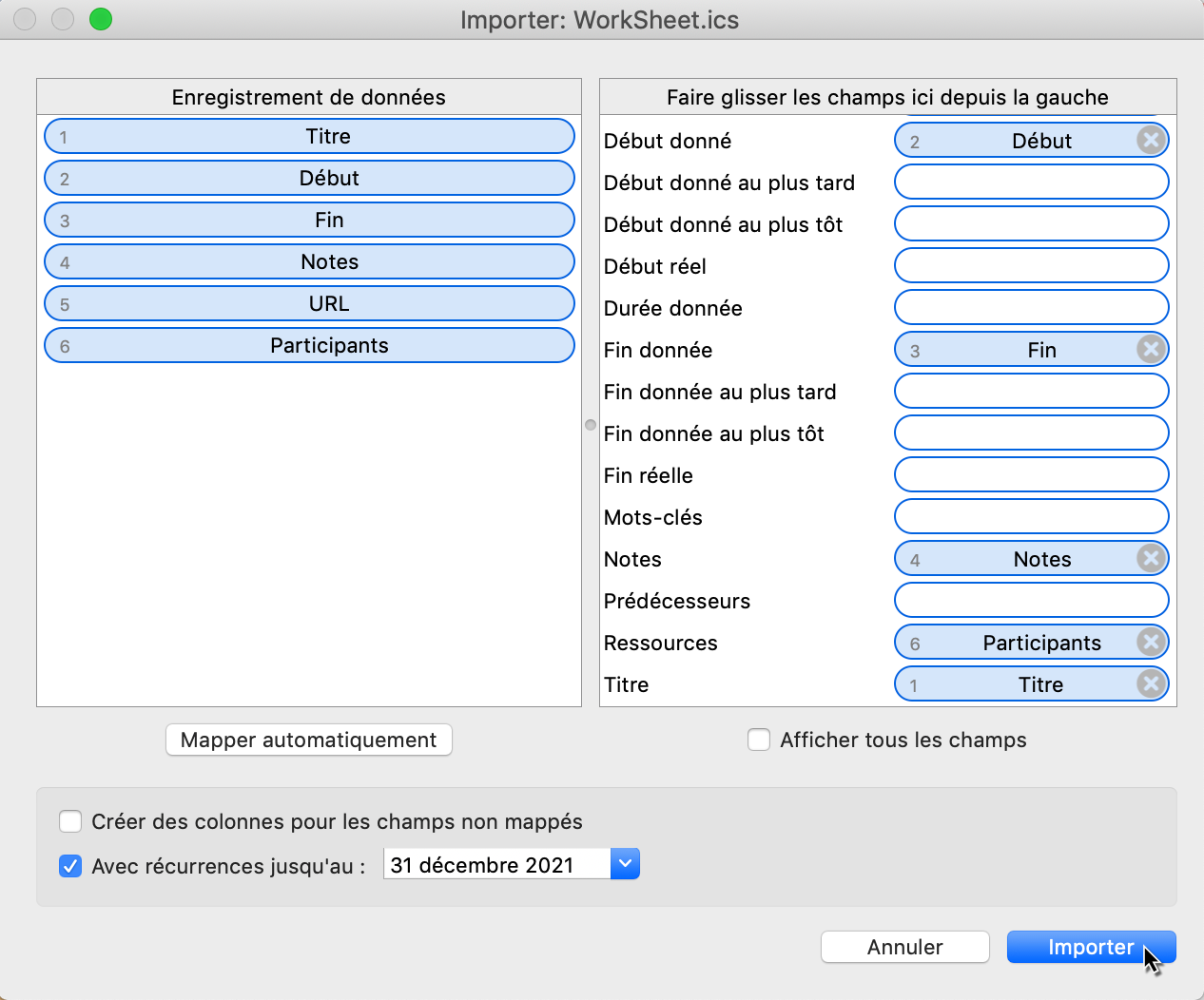Select the Titre record in the left list
The image size is (1204, 1000).
tap(308, 136)
